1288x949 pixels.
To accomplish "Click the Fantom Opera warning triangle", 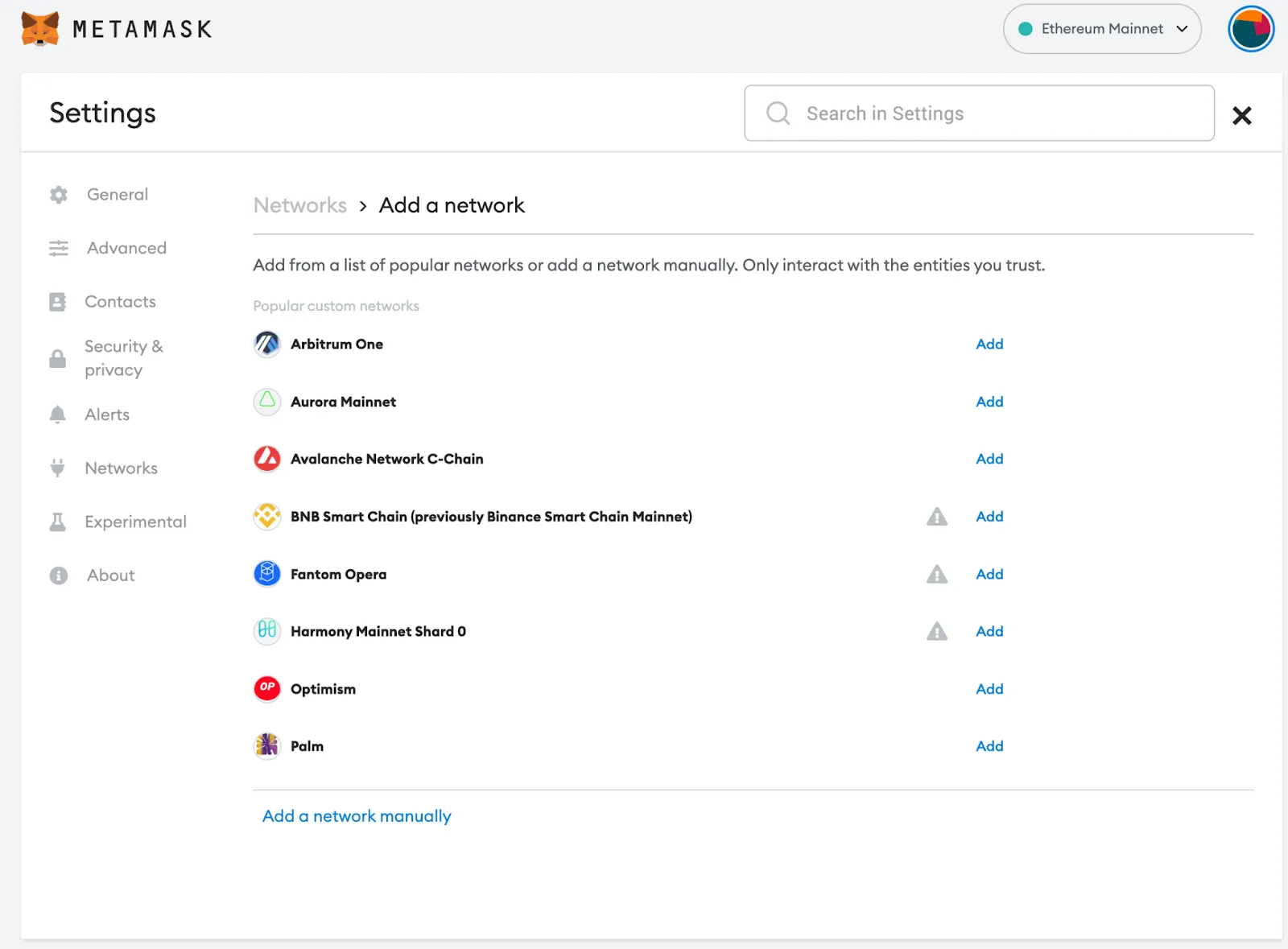I will click(x=937, y=575).
